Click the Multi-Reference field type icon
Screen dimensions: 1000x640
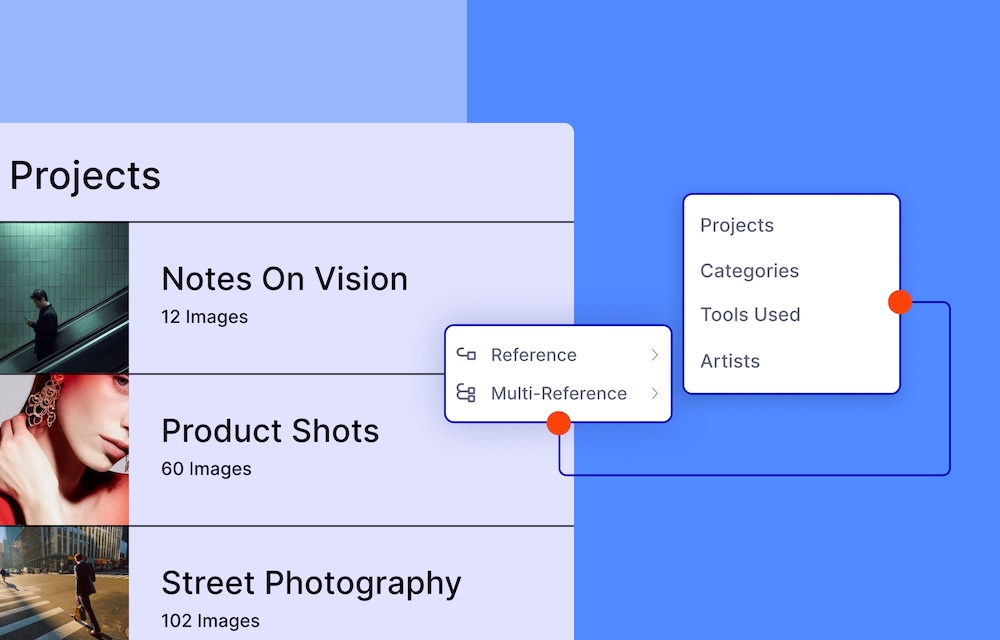pos(466,393)
